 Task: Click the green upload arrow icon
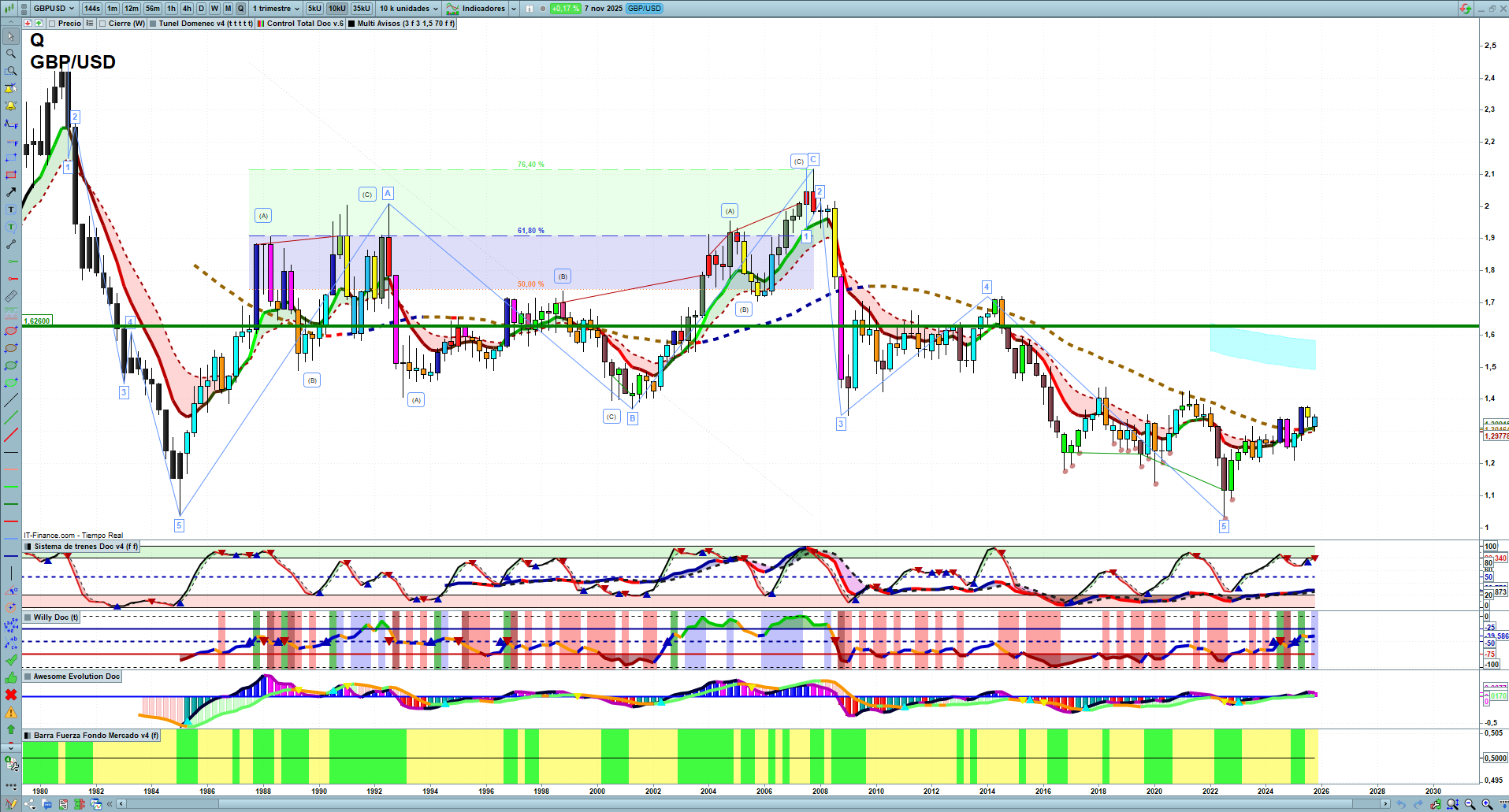pos(39,24)
